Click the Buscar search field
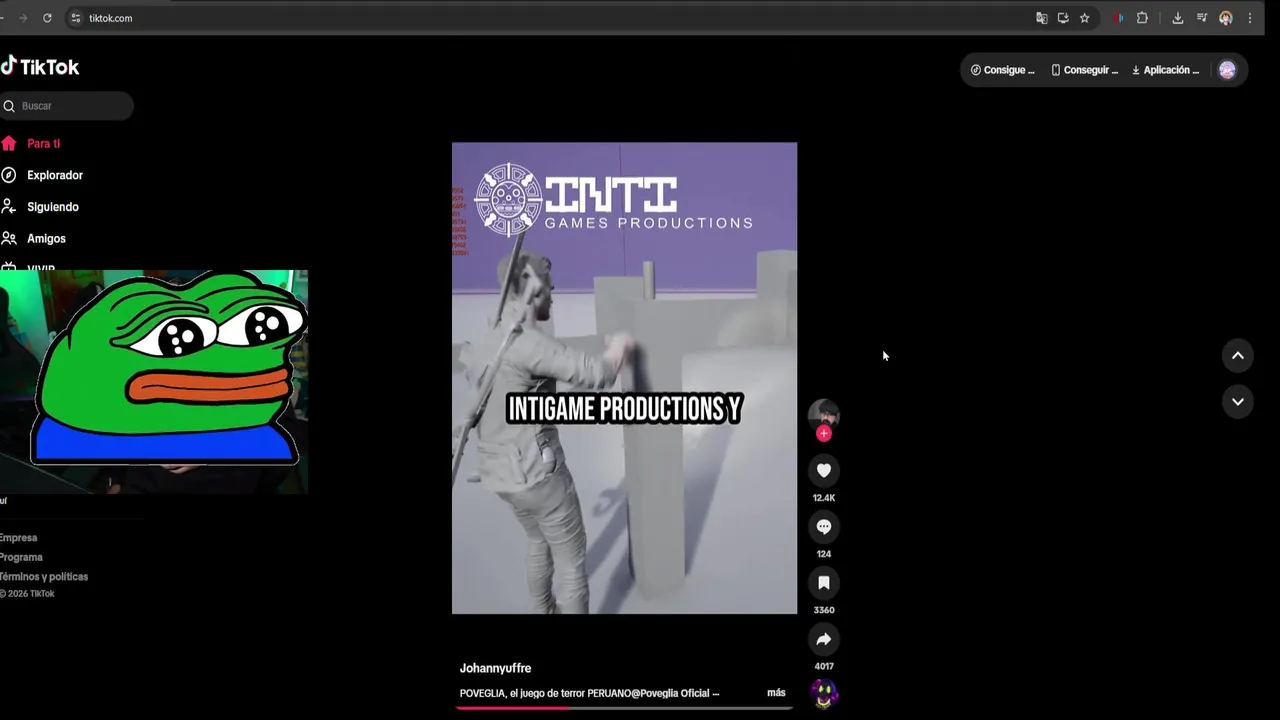 [66, 106]
